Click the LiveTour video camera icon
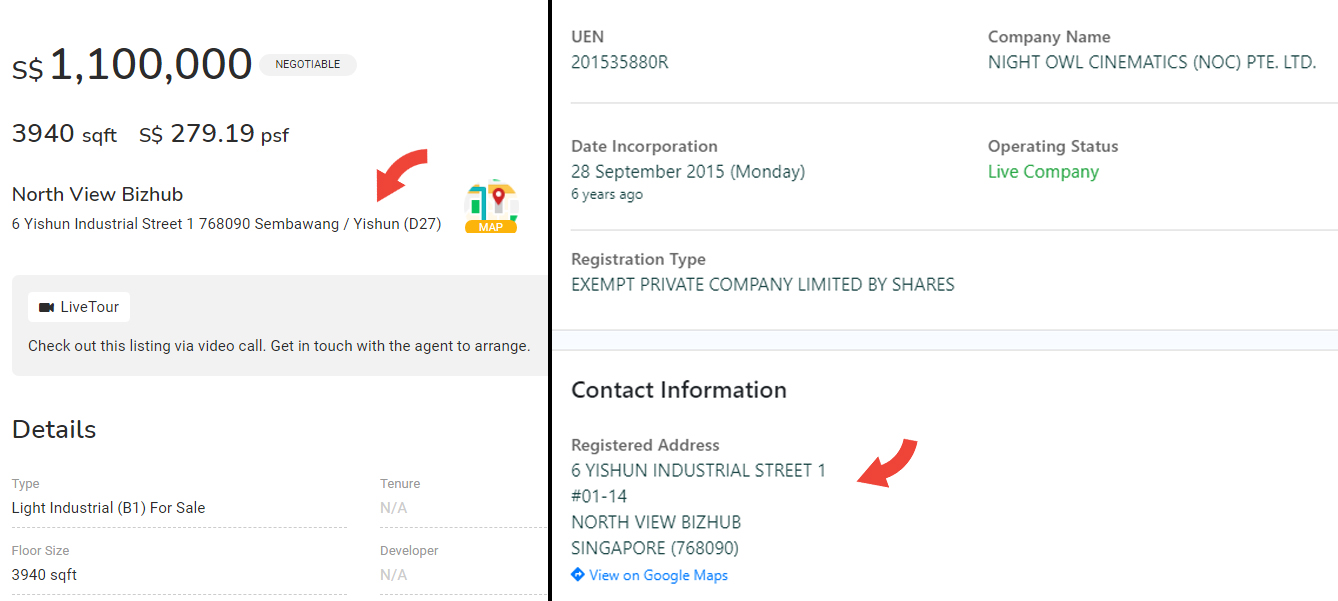The width and height of the screenshot is (1338, 601). pos(46,307)
